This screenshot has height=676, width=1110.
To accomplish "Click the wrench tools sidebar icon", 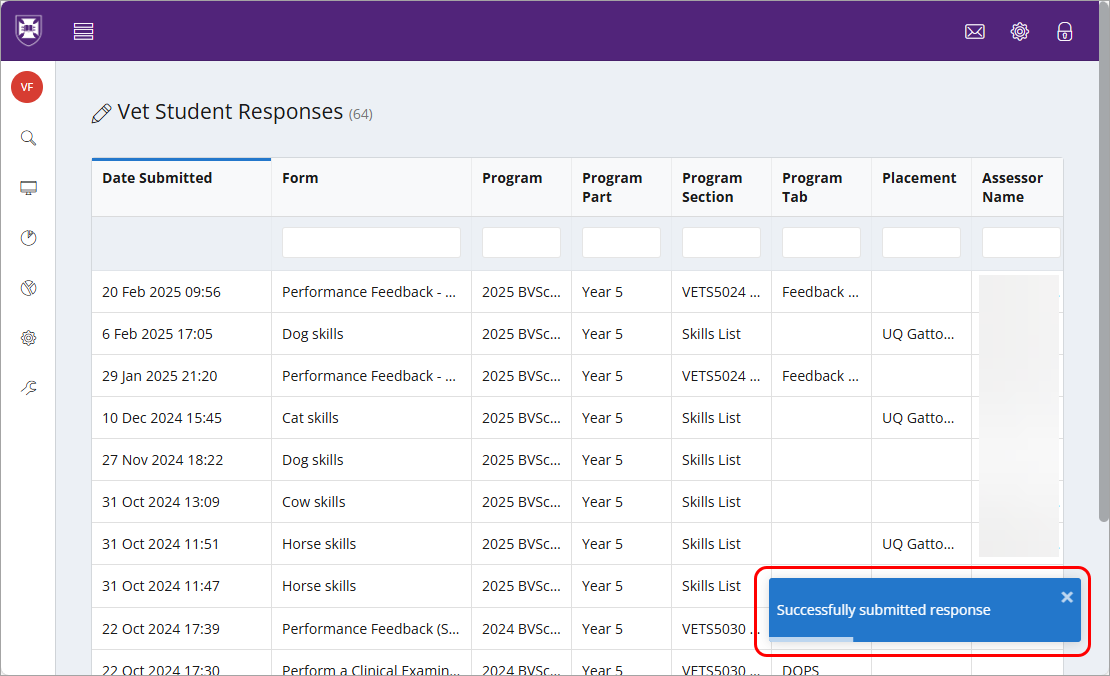I will pos(28,387).
